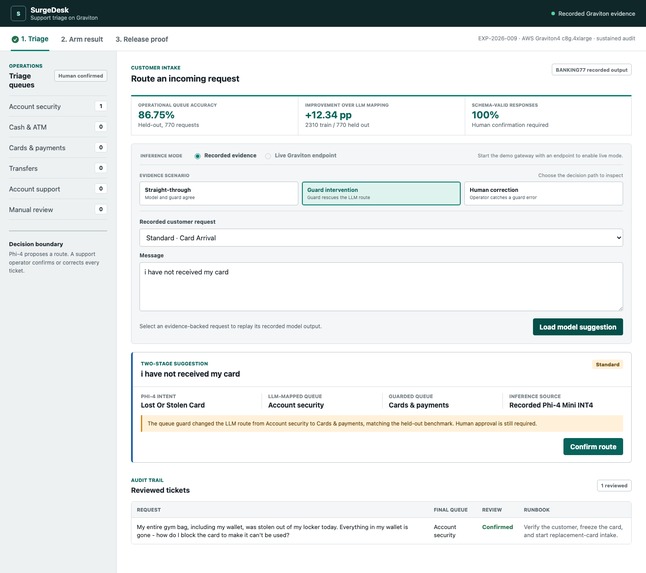The height and width of the screenshot is (573, 646).
Task: Click the Standard tag on suggestion card
Action: tap(607, 364)
